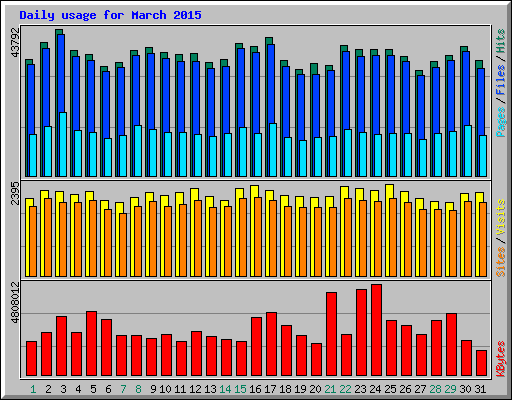Click the 'Sites' legend label
The width and height of the screenshot is (512, 400).
pos(500,262)
